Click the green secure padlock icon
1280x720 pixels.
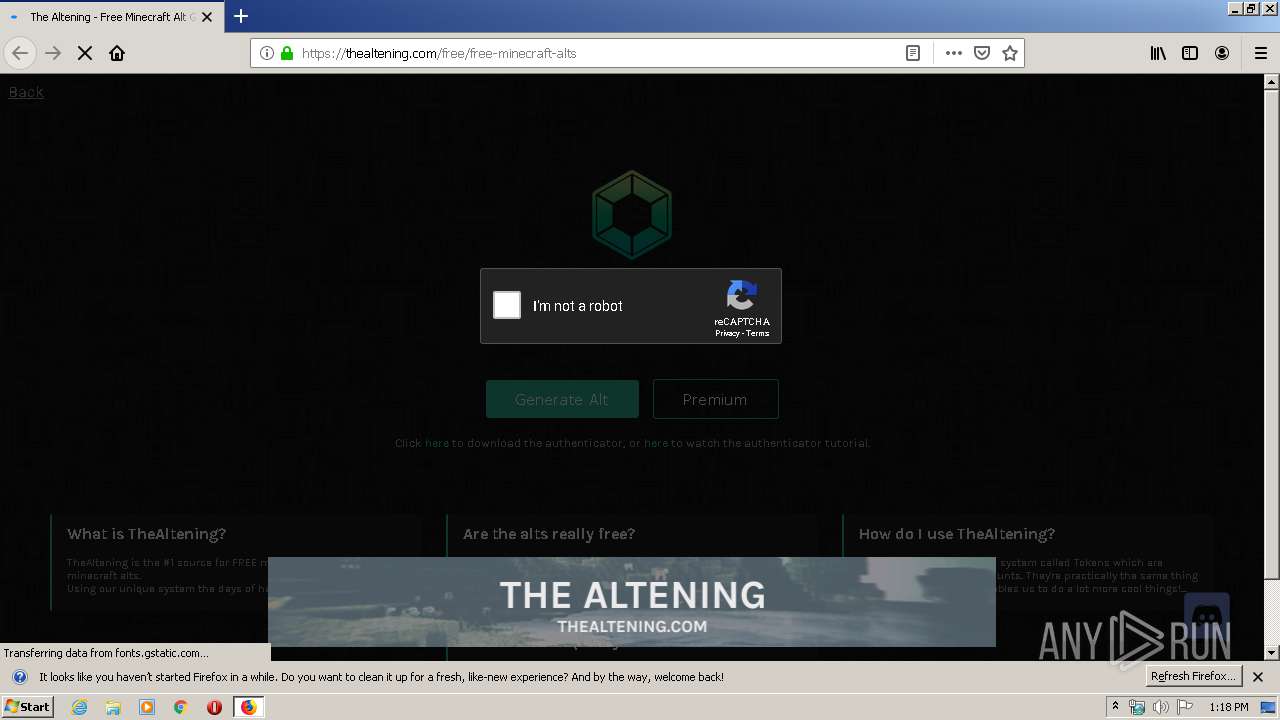click(x=287, y=53)
